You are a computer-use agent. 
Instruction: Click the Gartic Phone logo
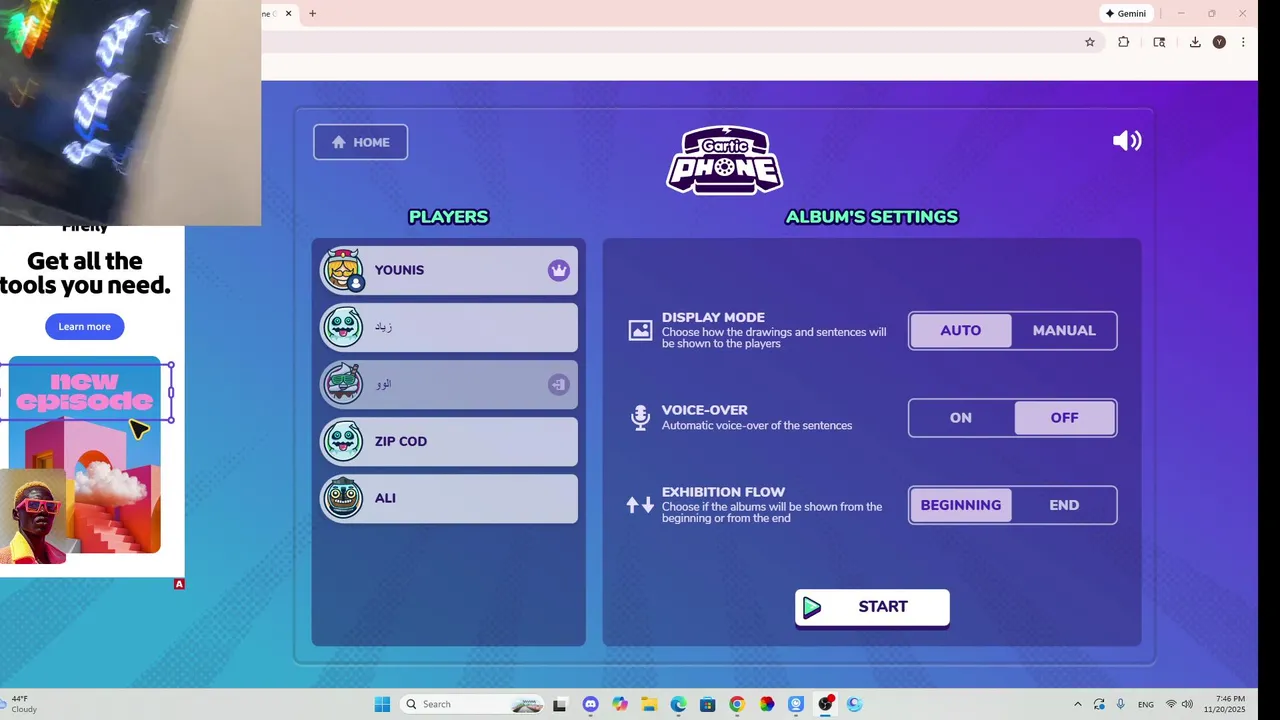[724, 160]
